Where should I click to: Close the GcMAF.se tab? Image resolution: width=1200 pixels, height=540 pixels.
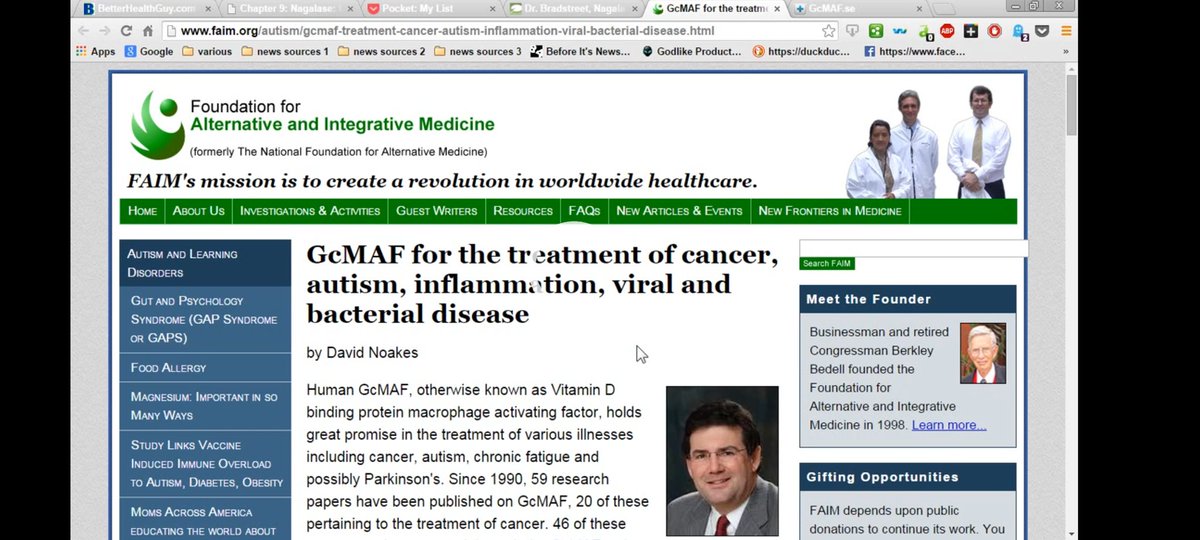click(x=917, y=9)
